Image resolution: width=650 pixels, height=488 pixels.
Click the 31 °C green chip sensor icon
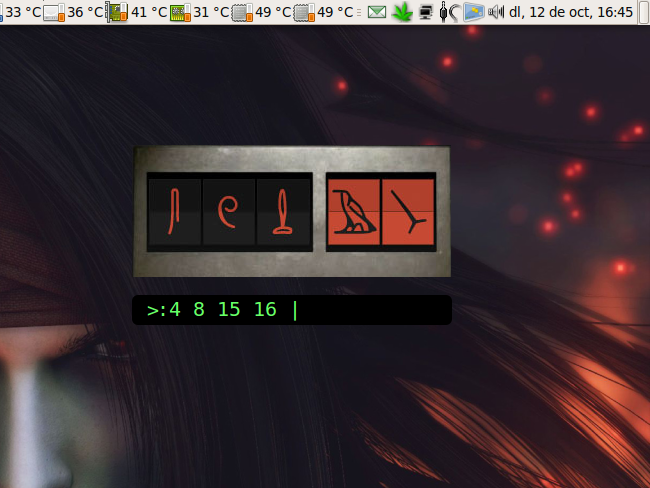tap(180, 13)
